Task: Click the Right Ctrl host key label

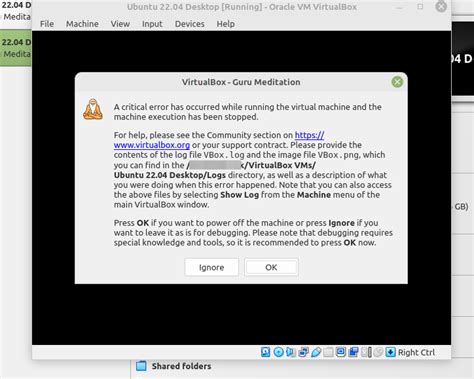Action: 416,352
